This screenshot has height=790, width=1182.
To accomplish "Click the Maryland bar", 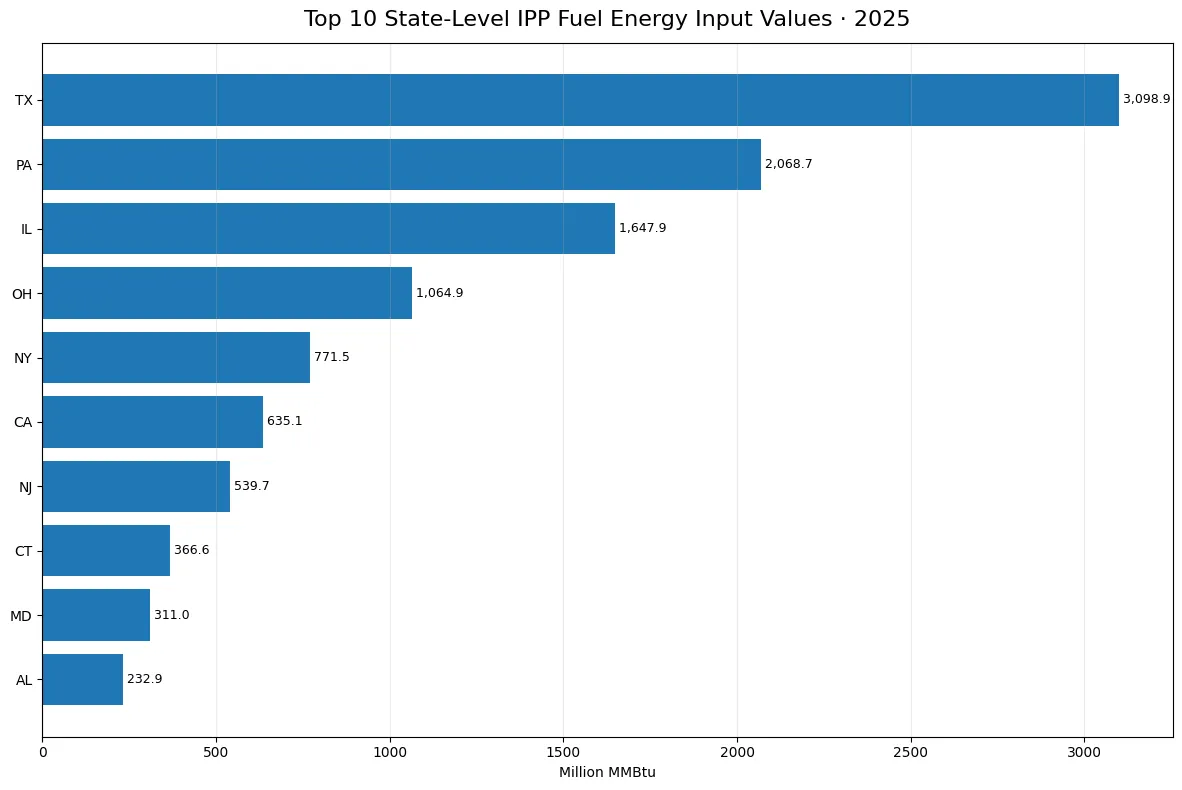I will (96, 615).
